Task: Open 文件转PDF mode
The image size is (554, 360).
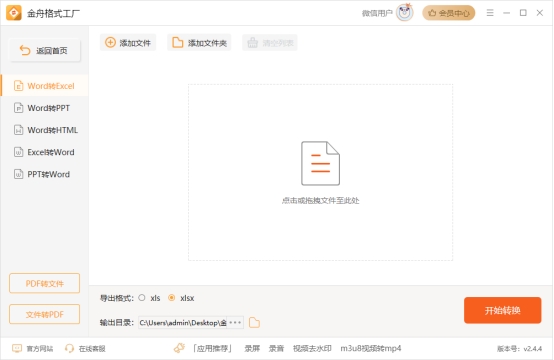Action: 45,314
